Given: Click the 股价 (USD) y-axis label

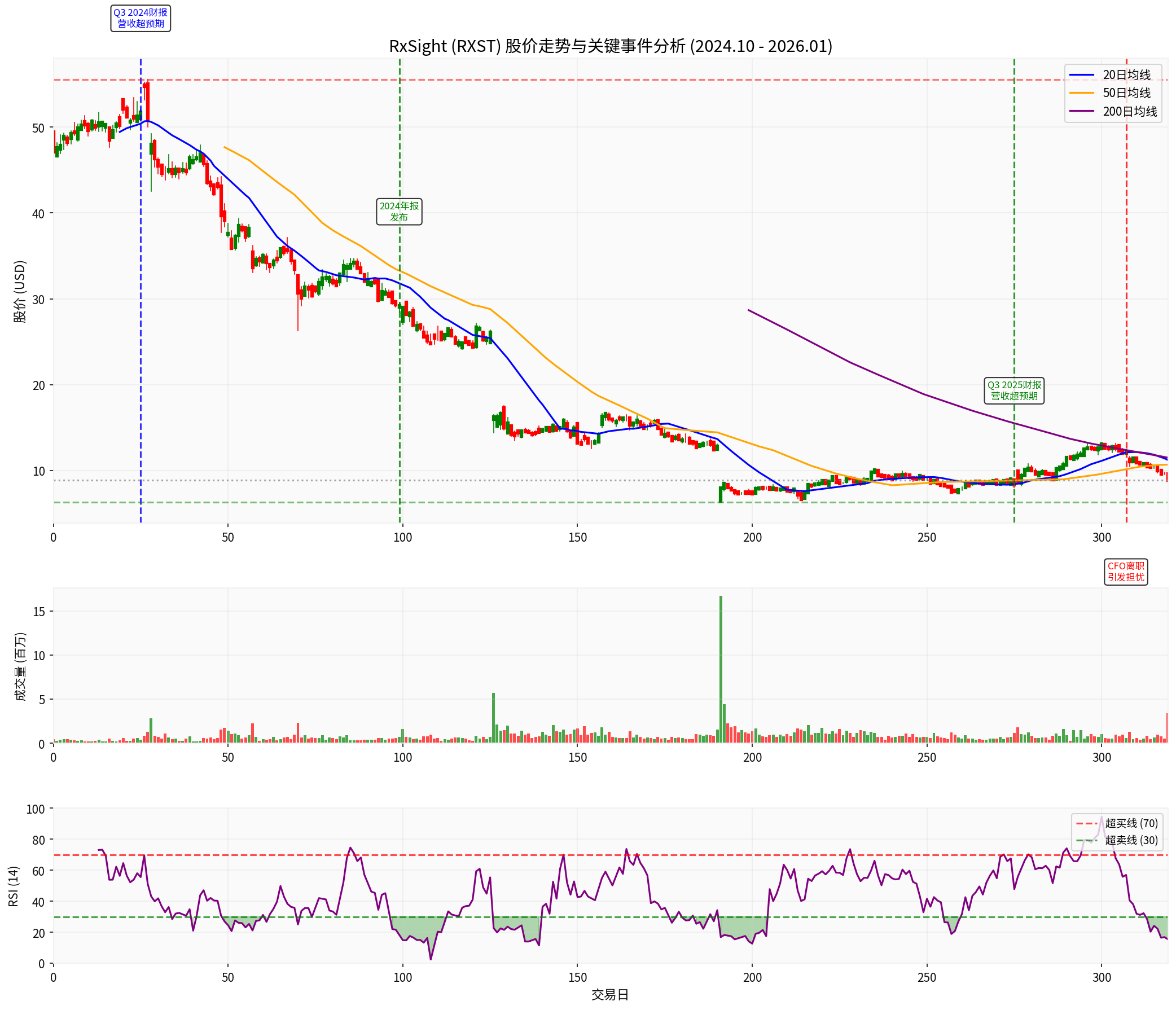Looking at the screenshot, I should [20, 291].
